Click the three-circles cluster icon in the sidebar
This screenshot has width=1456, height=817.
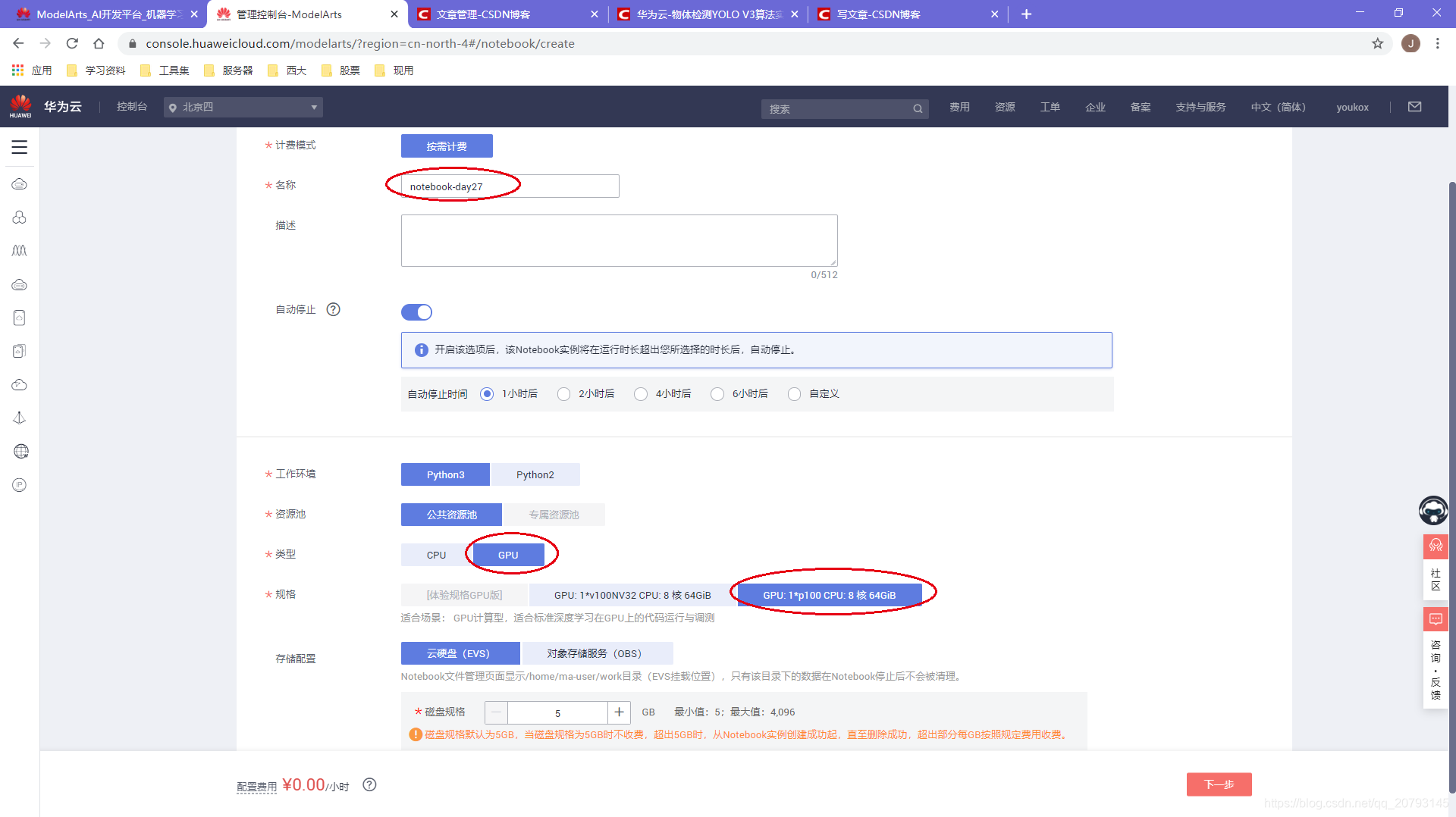20,218
